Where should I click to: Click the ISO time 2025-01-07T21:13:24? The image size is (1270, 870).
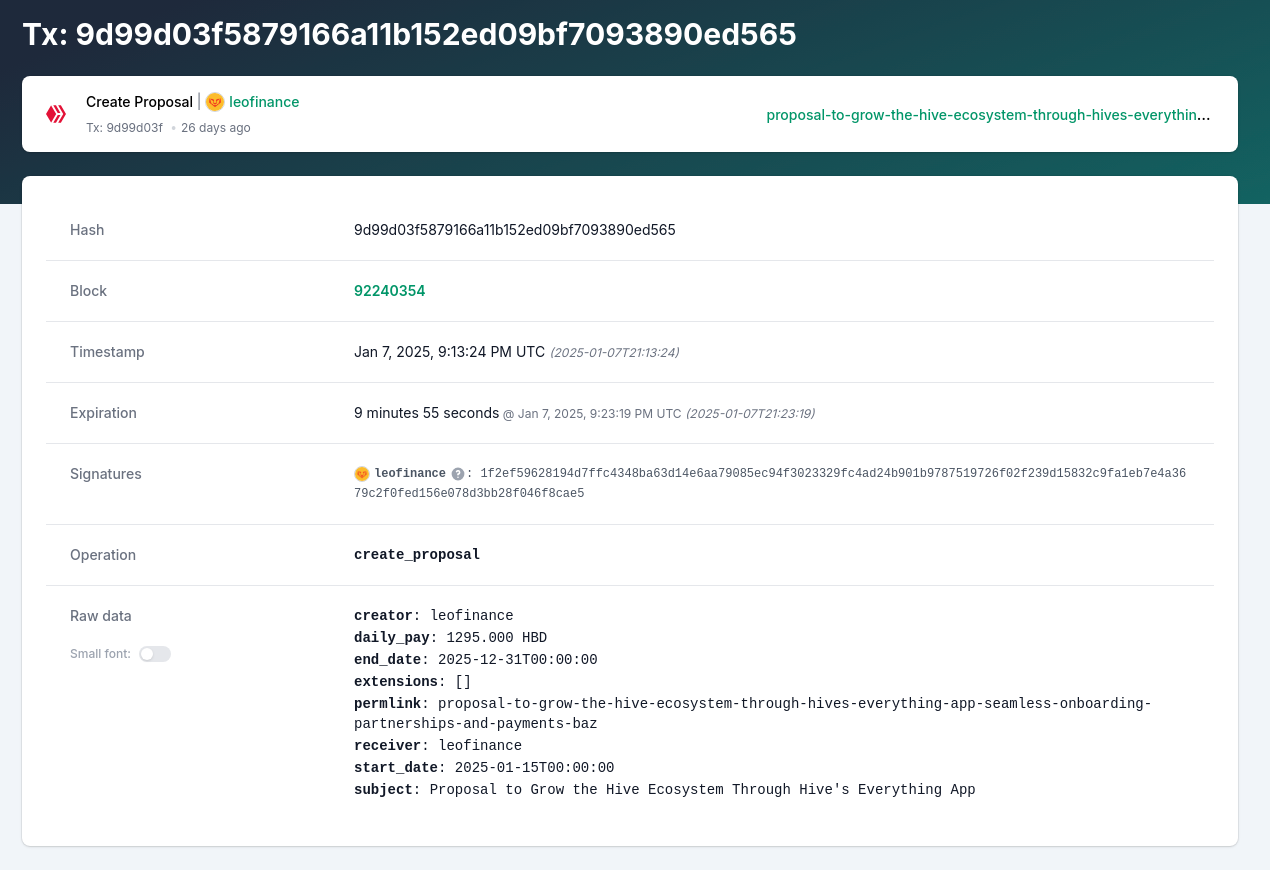pos(615,353)
